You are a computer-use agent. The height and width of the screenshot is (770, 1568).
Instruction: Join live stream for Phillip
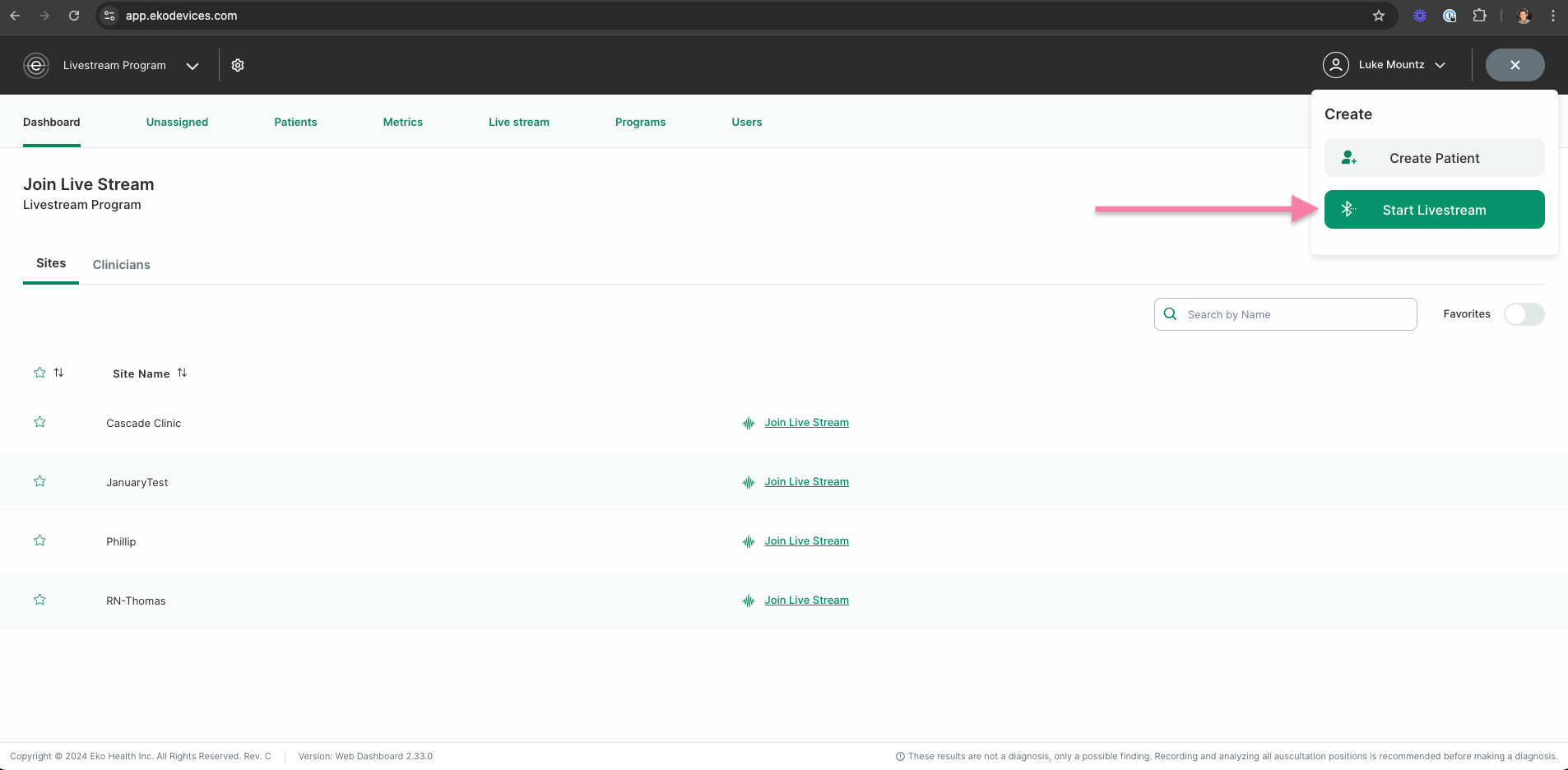pyautogui.click(x=807, y=540)
